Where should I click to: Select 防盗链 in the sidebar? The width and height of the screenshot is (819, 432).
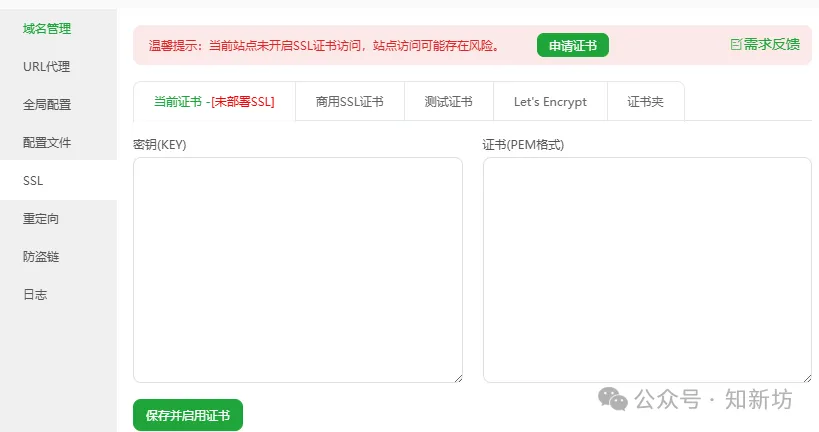pos(41,256)
